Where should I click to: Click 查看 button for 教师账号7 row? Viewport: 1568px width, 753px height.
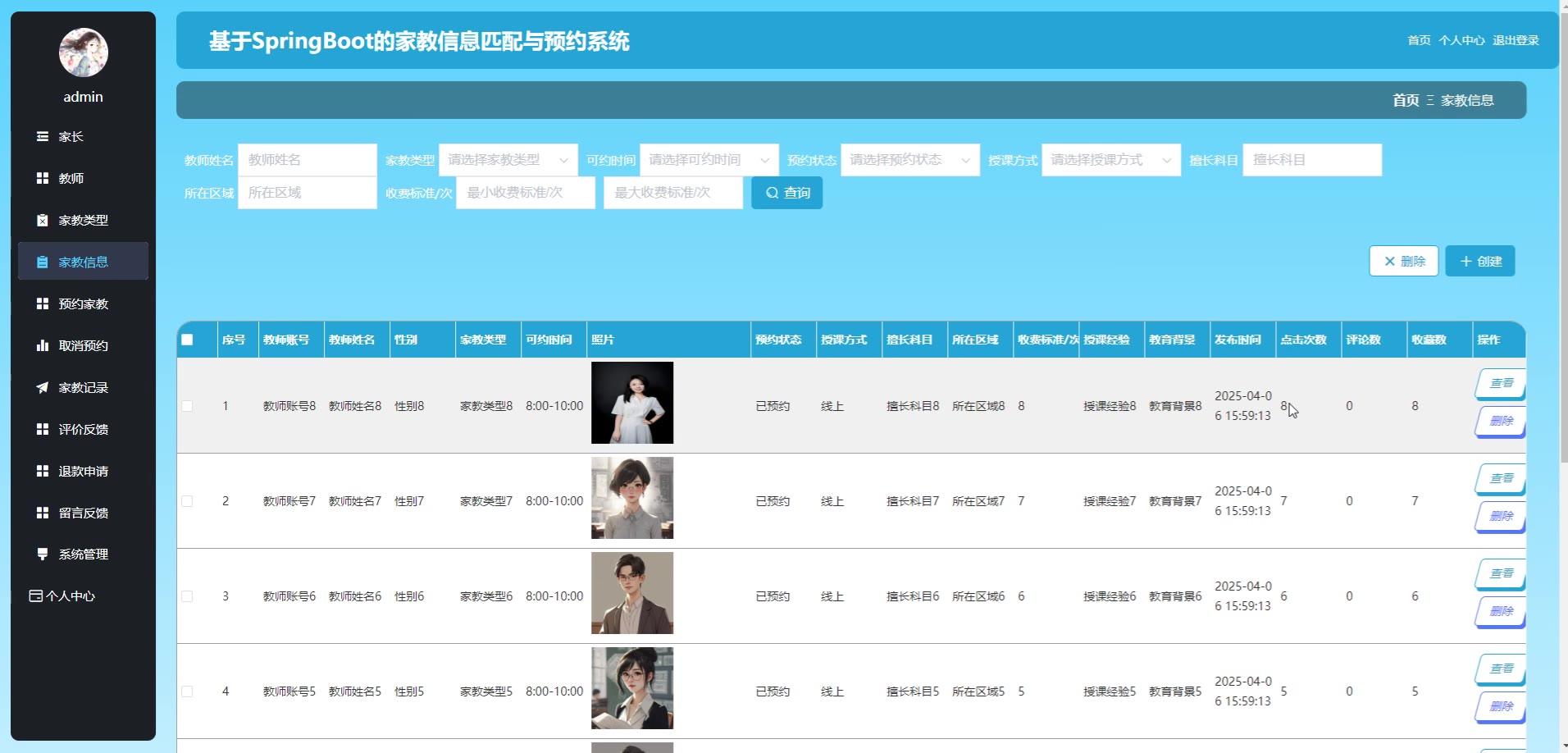point(1501,478)
